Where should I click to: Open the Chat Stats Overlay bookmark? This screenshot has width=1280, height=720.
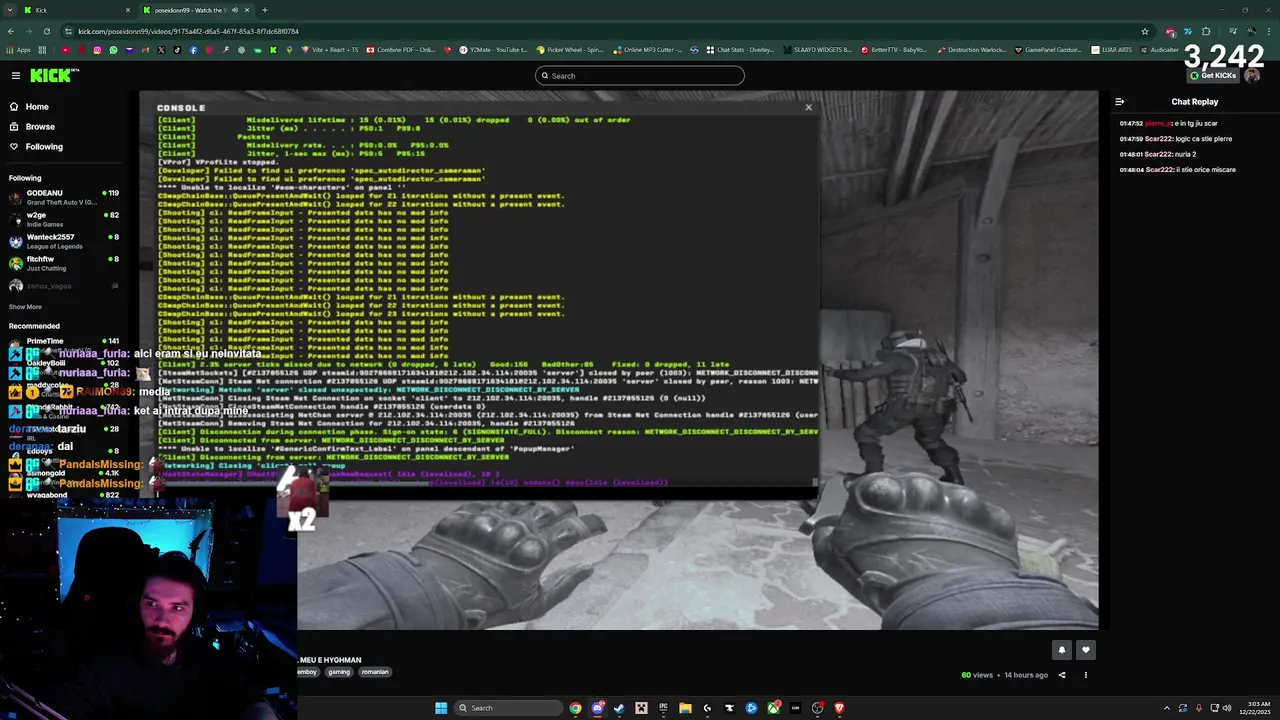(x=740, y=49)
